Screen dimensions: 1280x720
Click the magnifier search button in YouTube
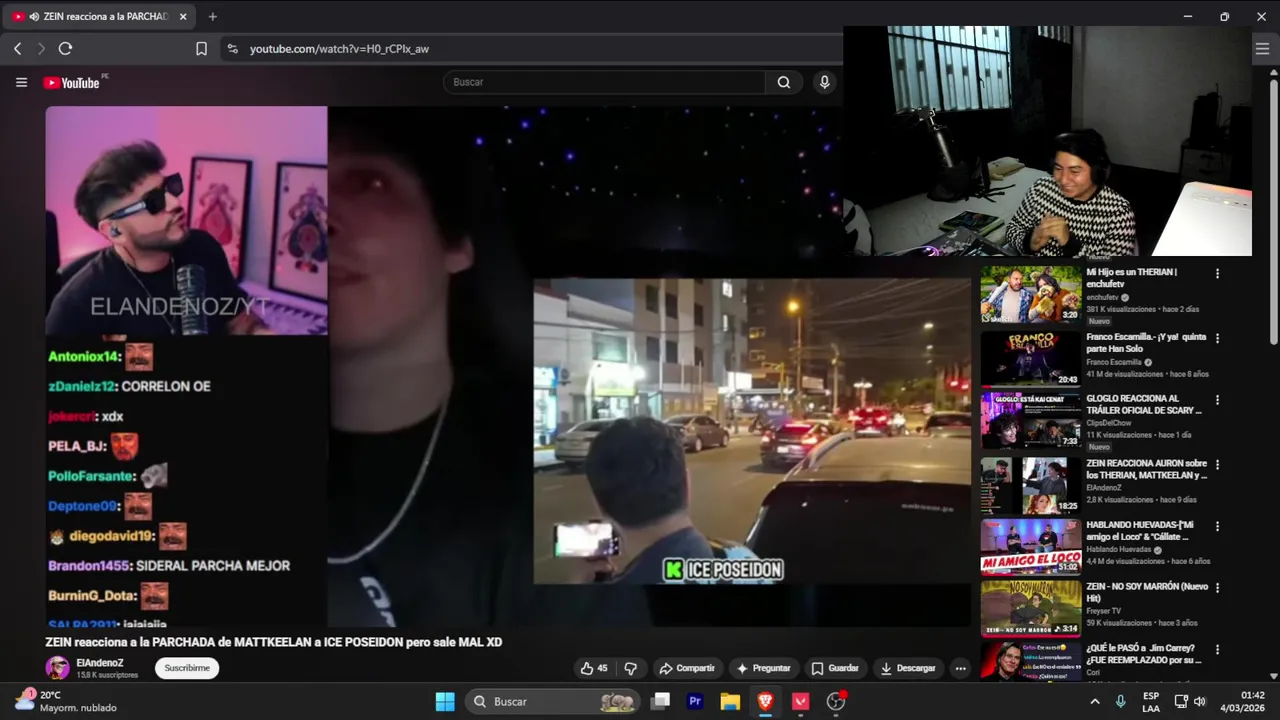click(x=784, y=82)
